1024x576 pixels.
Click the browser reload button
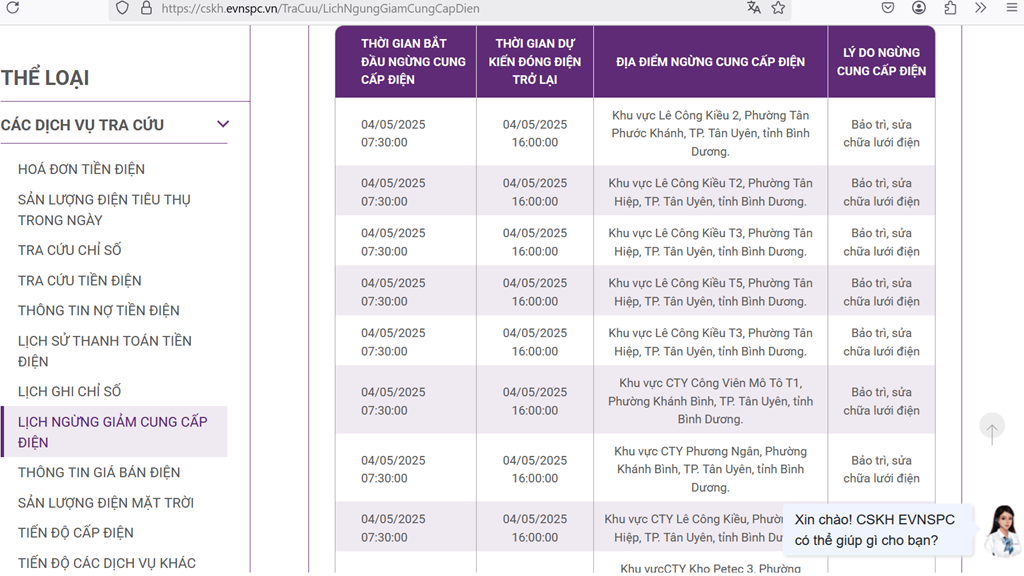13,8
